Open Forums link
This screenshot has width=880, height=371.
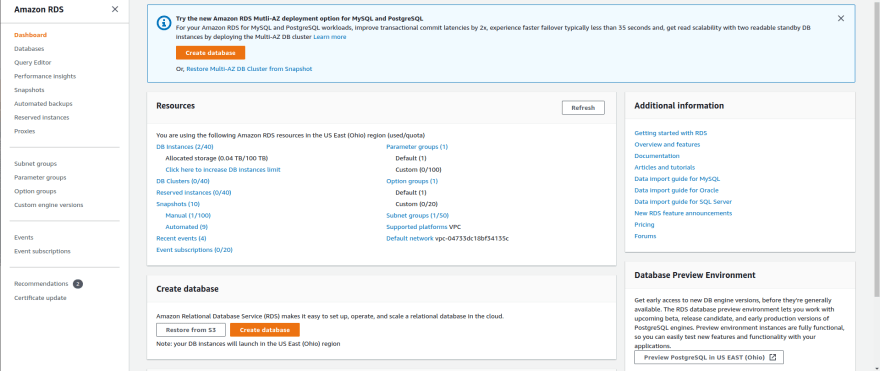click(645, 236)
